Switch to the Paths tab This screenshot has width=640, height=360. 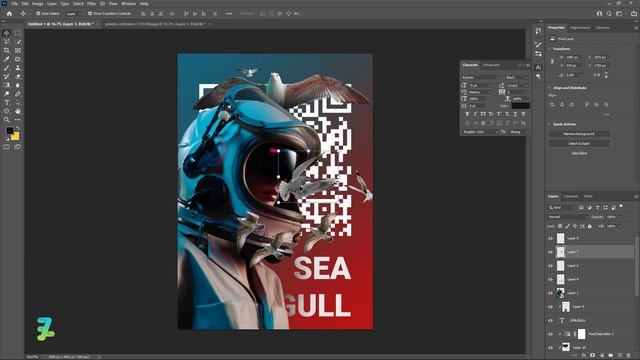(x=588, y=196)
